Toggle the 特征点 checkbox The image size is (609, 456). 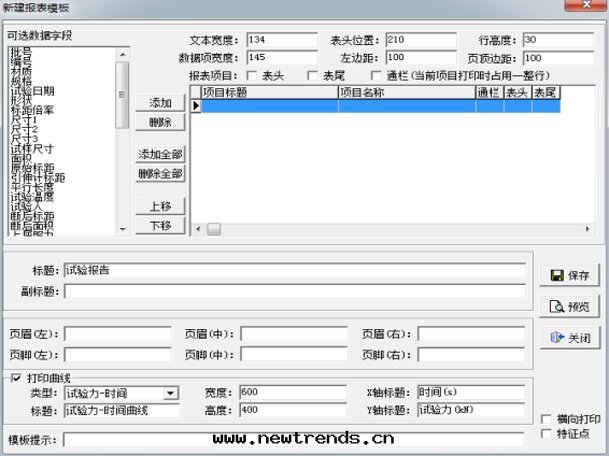(x=546, y=433)
